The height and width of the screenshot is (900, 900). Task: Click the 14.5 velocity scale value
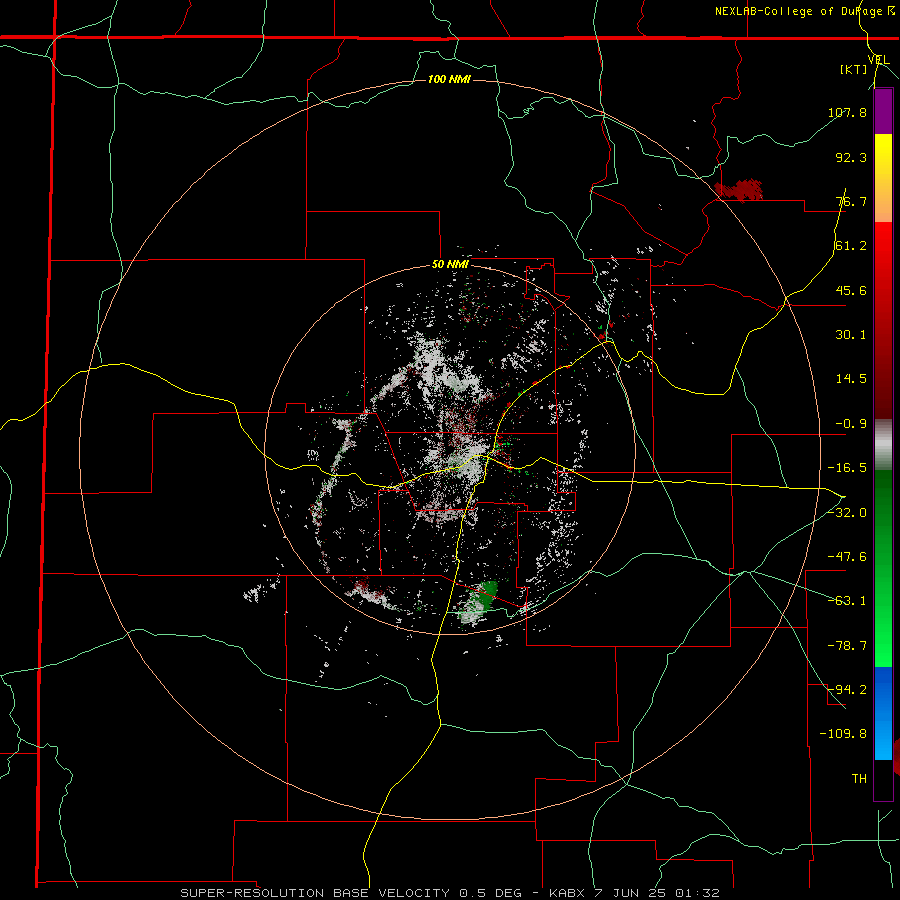pyautogui.click(x=851, y=379)
